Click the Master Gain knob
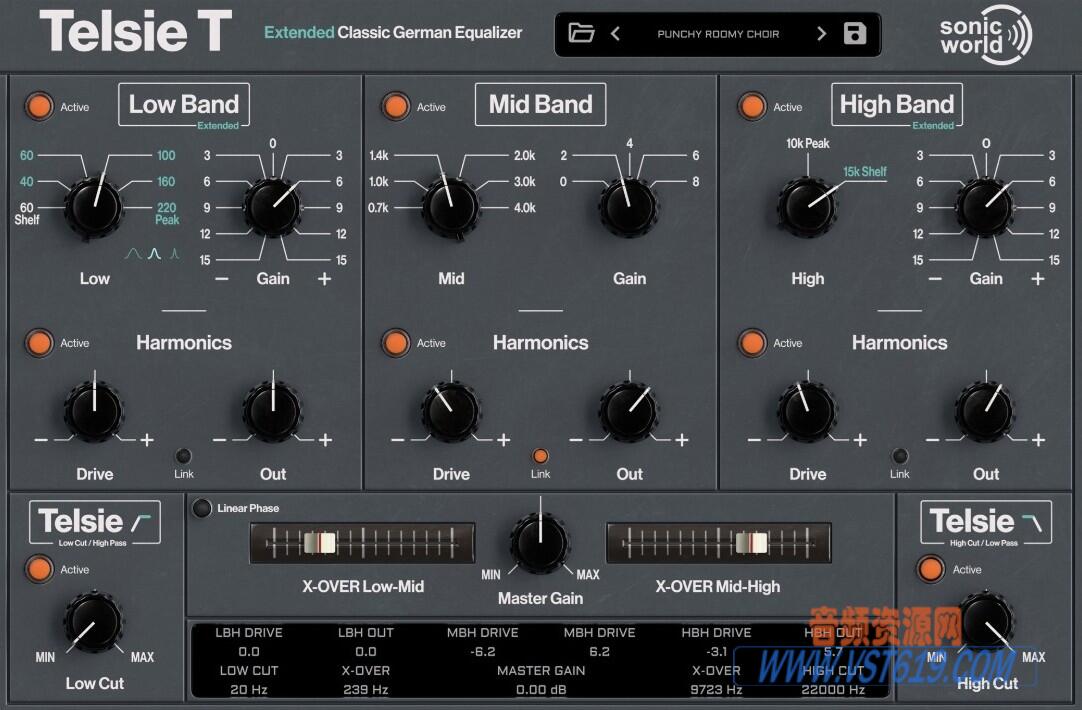1082x710 pixels. click(x=540, y=543)
